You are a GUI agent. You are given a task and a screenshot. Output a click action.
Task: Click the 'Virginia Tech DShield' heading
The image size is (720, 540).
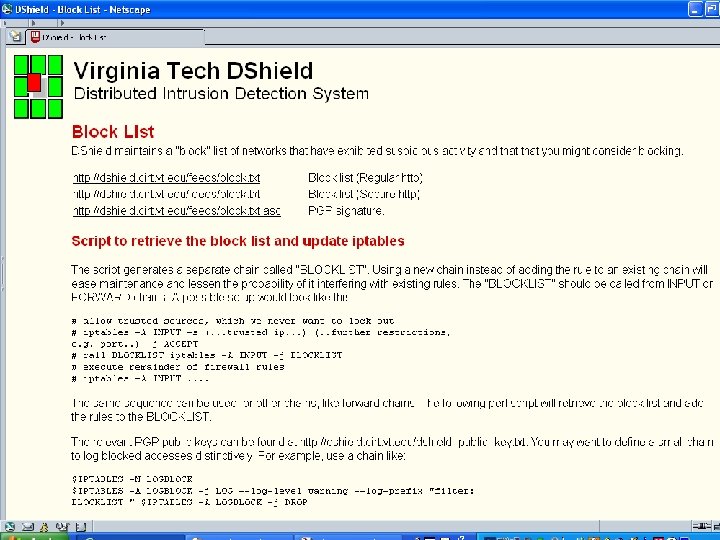pos(193,71)
